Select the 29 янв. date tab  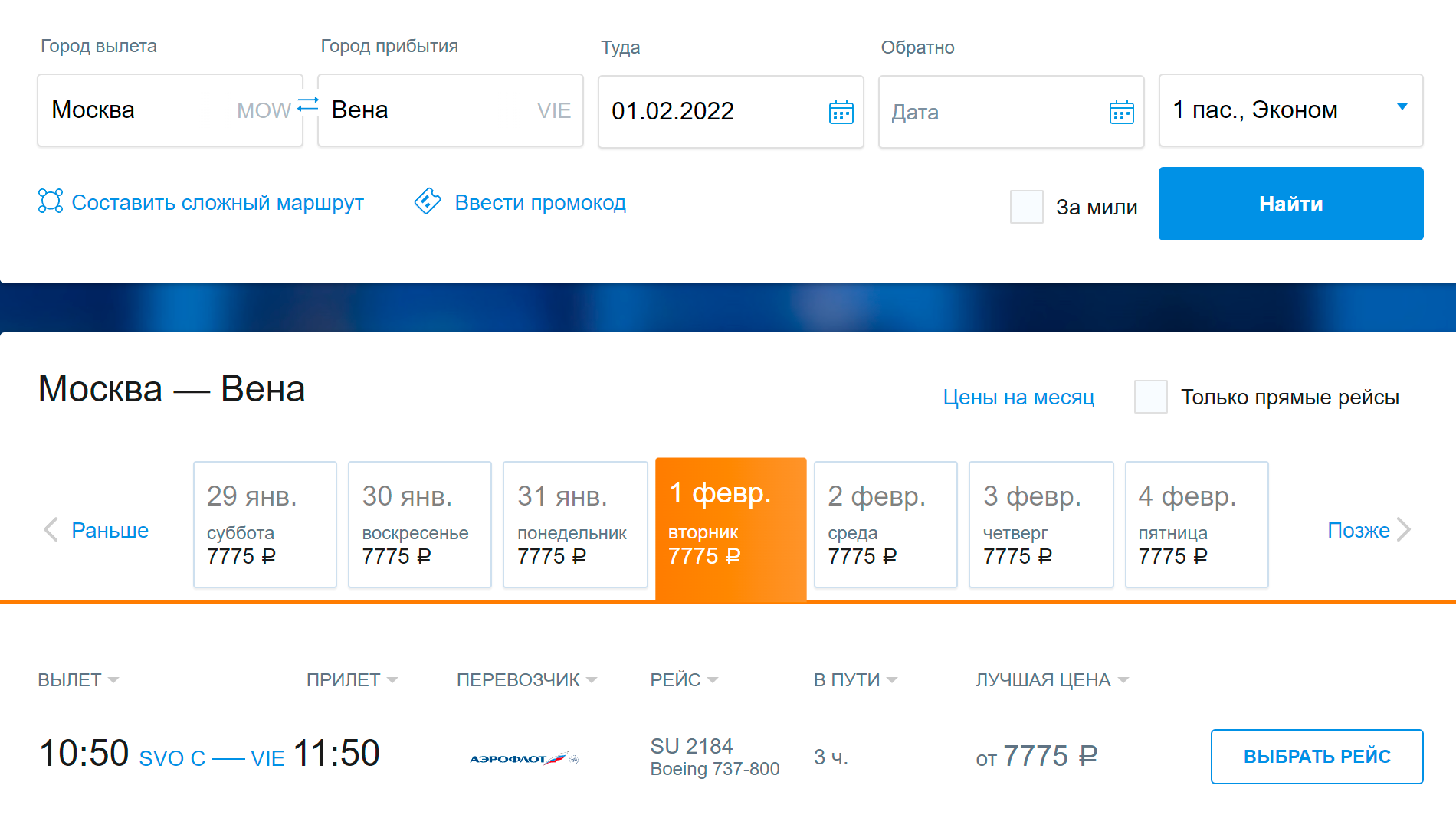click(x=265, y=525)
